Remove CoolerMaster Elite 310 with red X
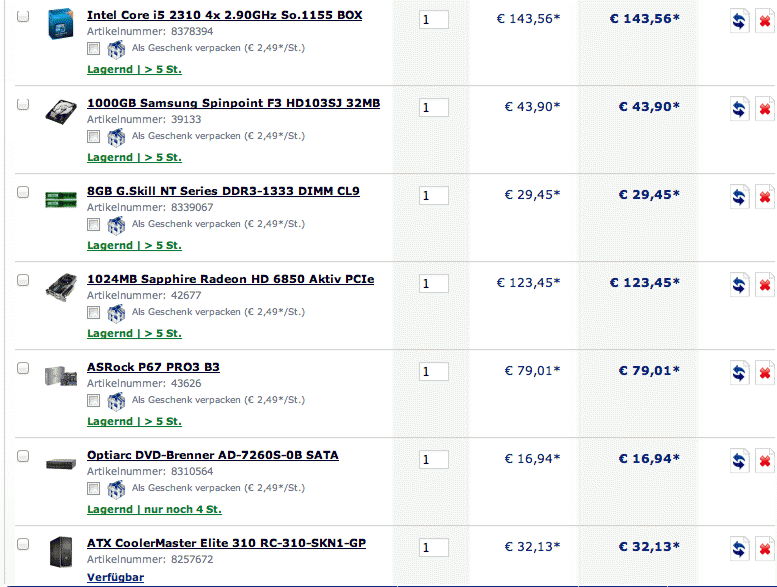777x587 pixels. [x=765, y=549]
